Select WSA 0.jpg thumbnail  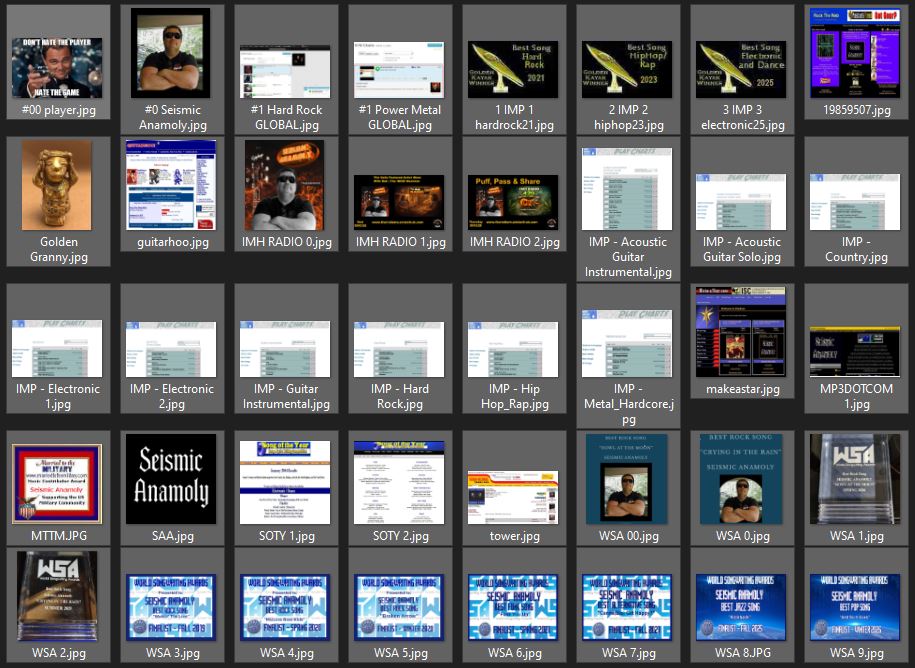[741, 479]
